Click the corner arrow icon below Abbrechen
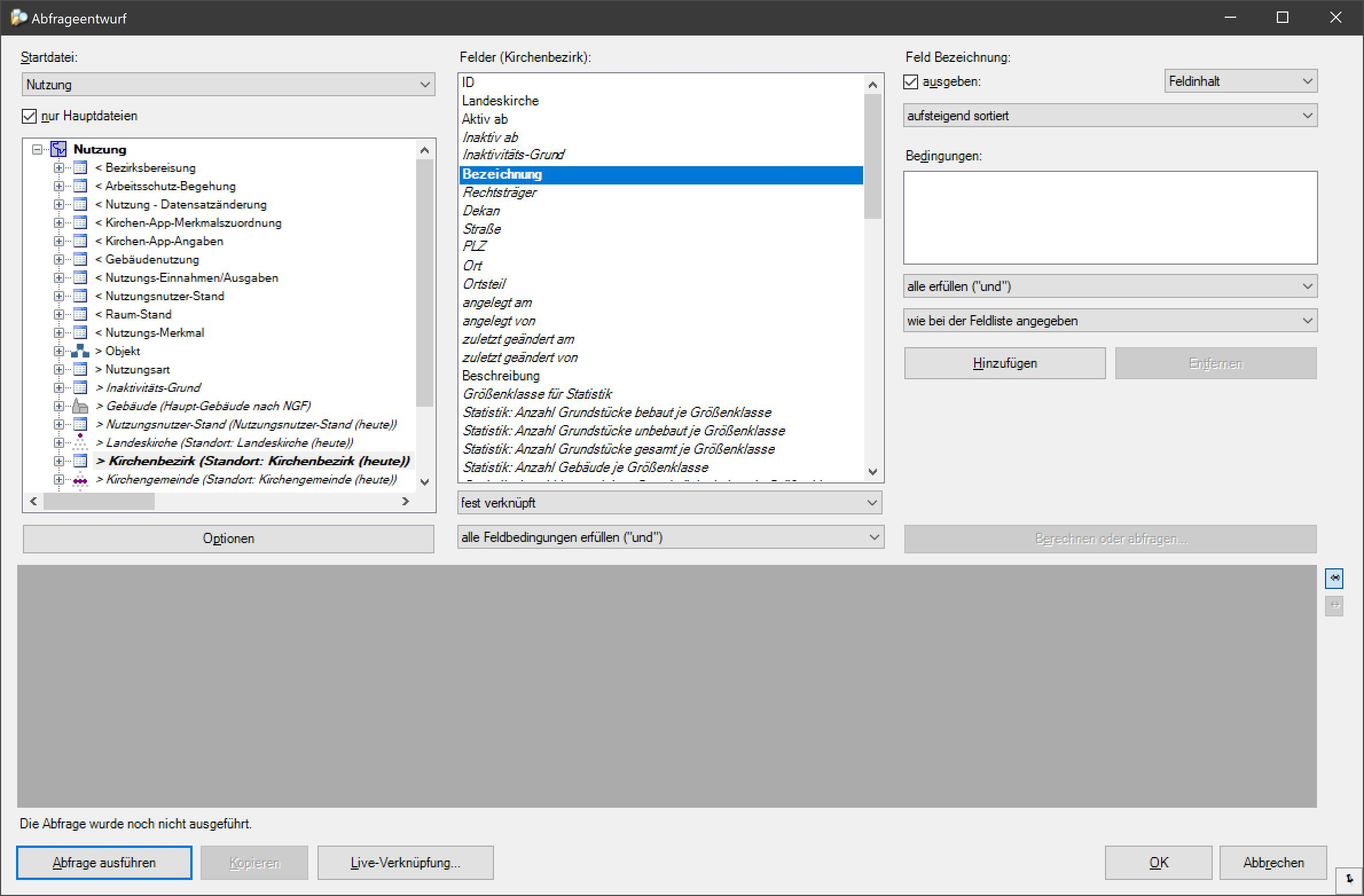1364x896 pixels. (1350, 880)
